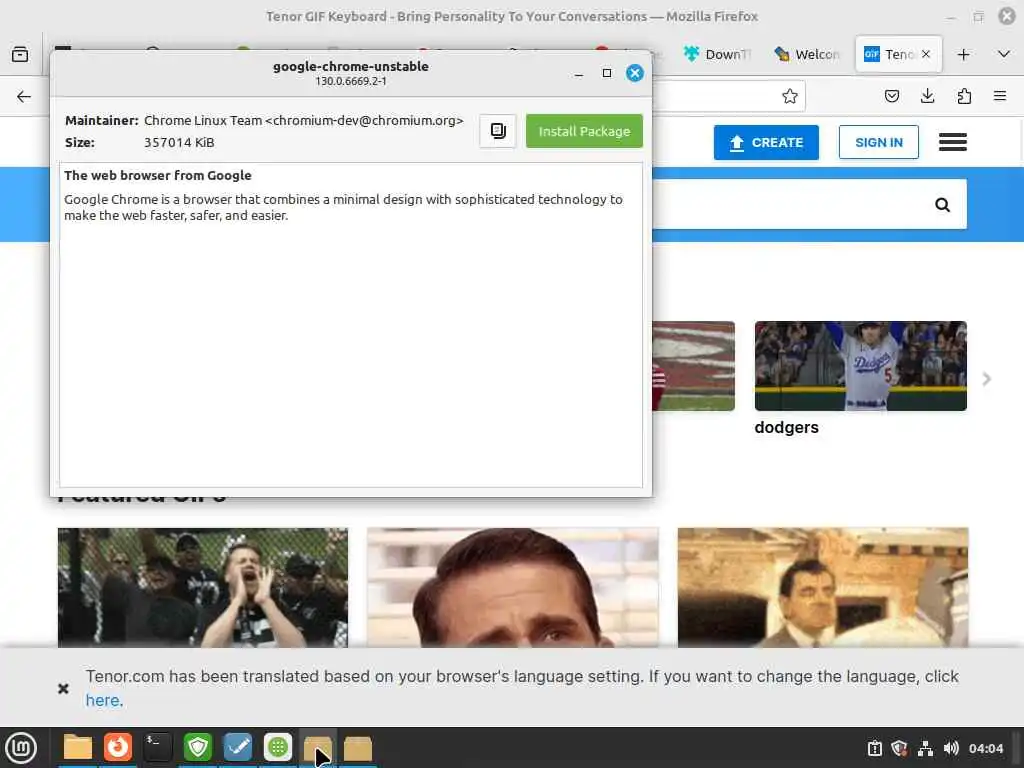Click Tenor's CREATE upload button

766,142
